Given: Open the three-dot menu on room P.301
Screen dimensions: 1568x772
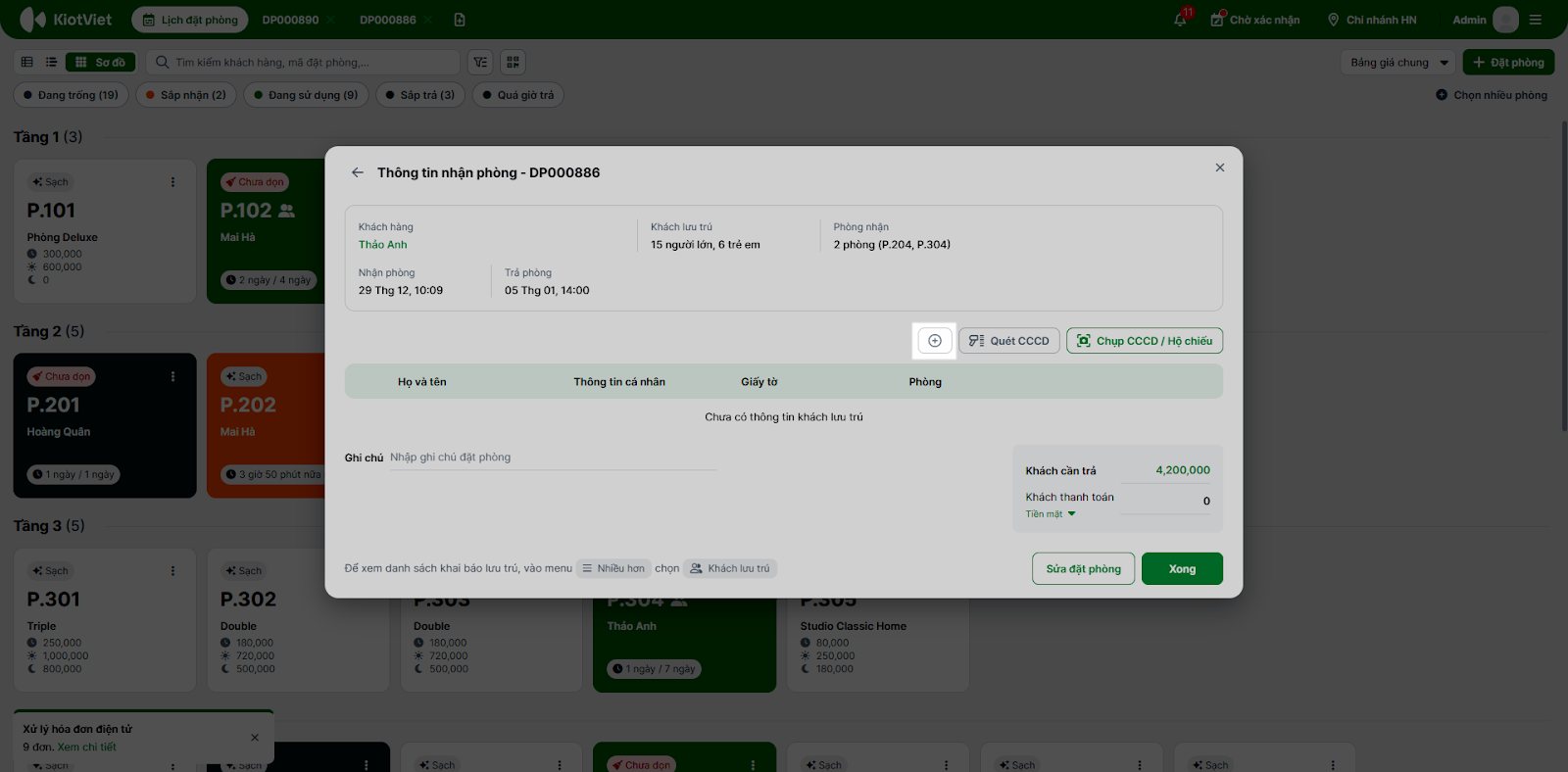Looking at the screenshot, I should click(173, 571).
